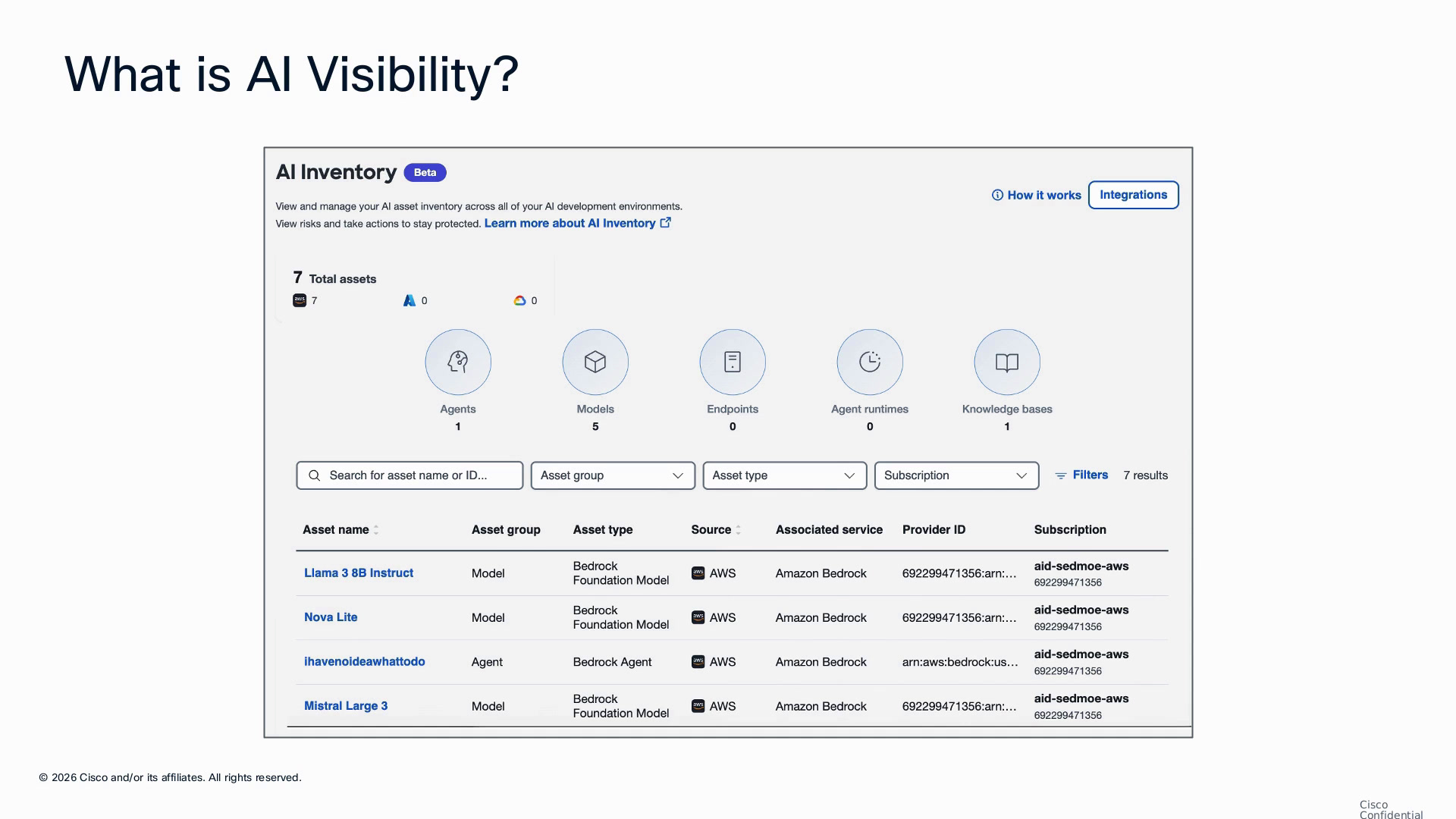The image size is (1456, 819).
Task: Click the Azure logo in Total assets
Action: [409, 300]
